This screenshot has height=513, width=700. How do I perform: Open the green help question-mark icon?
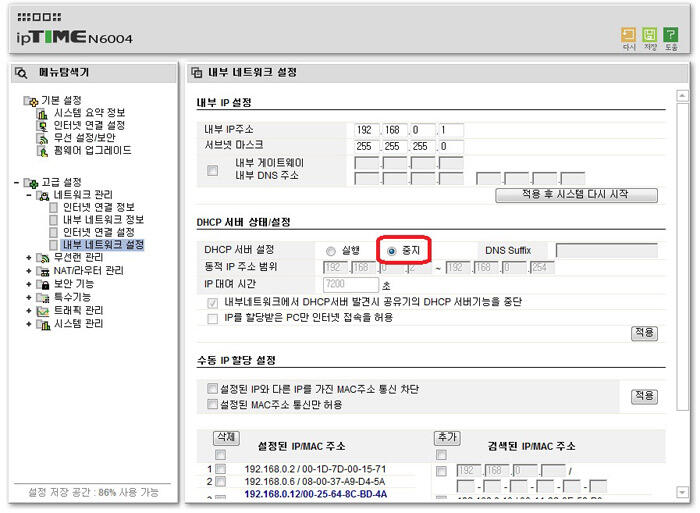point(671,35)
